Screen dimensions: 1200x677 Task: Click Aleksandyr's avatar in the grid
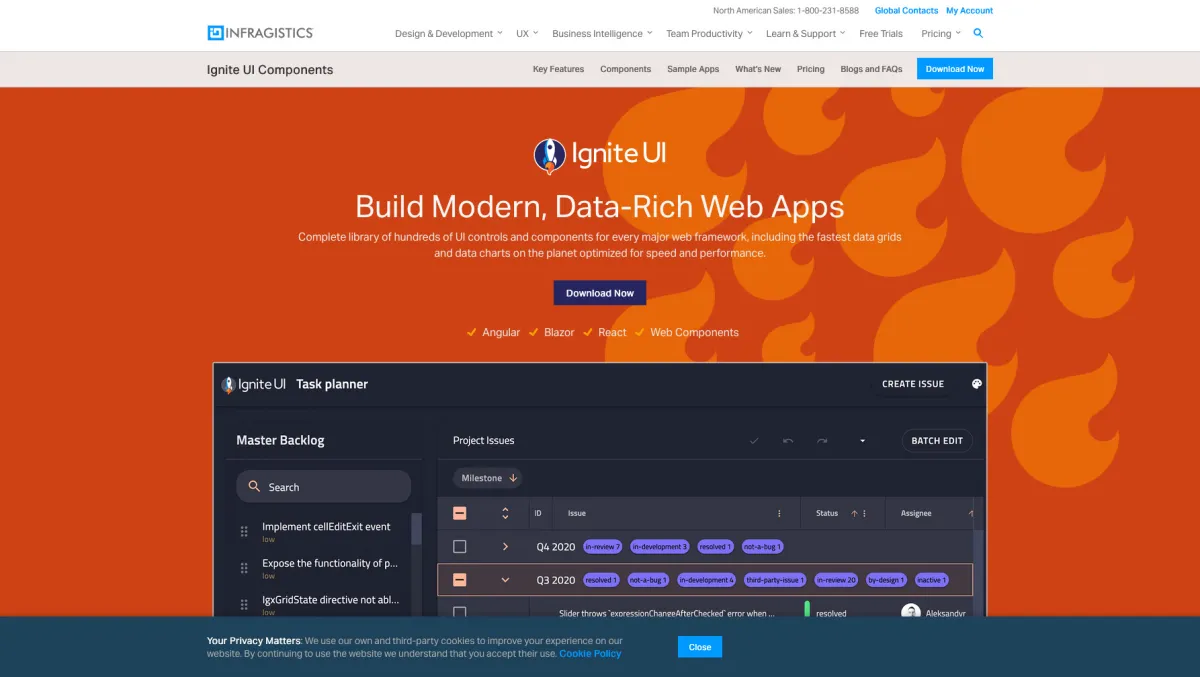(x=910, y=612)
